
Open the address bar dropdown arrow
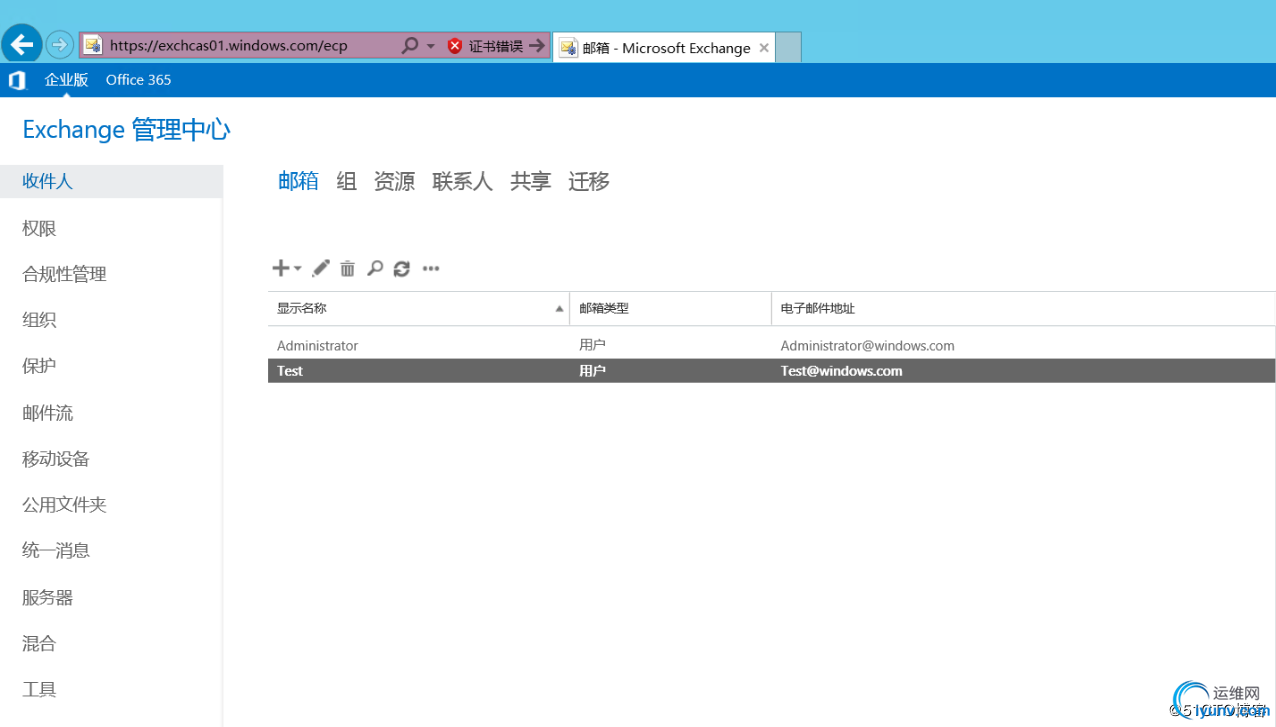tap(431, 46)
